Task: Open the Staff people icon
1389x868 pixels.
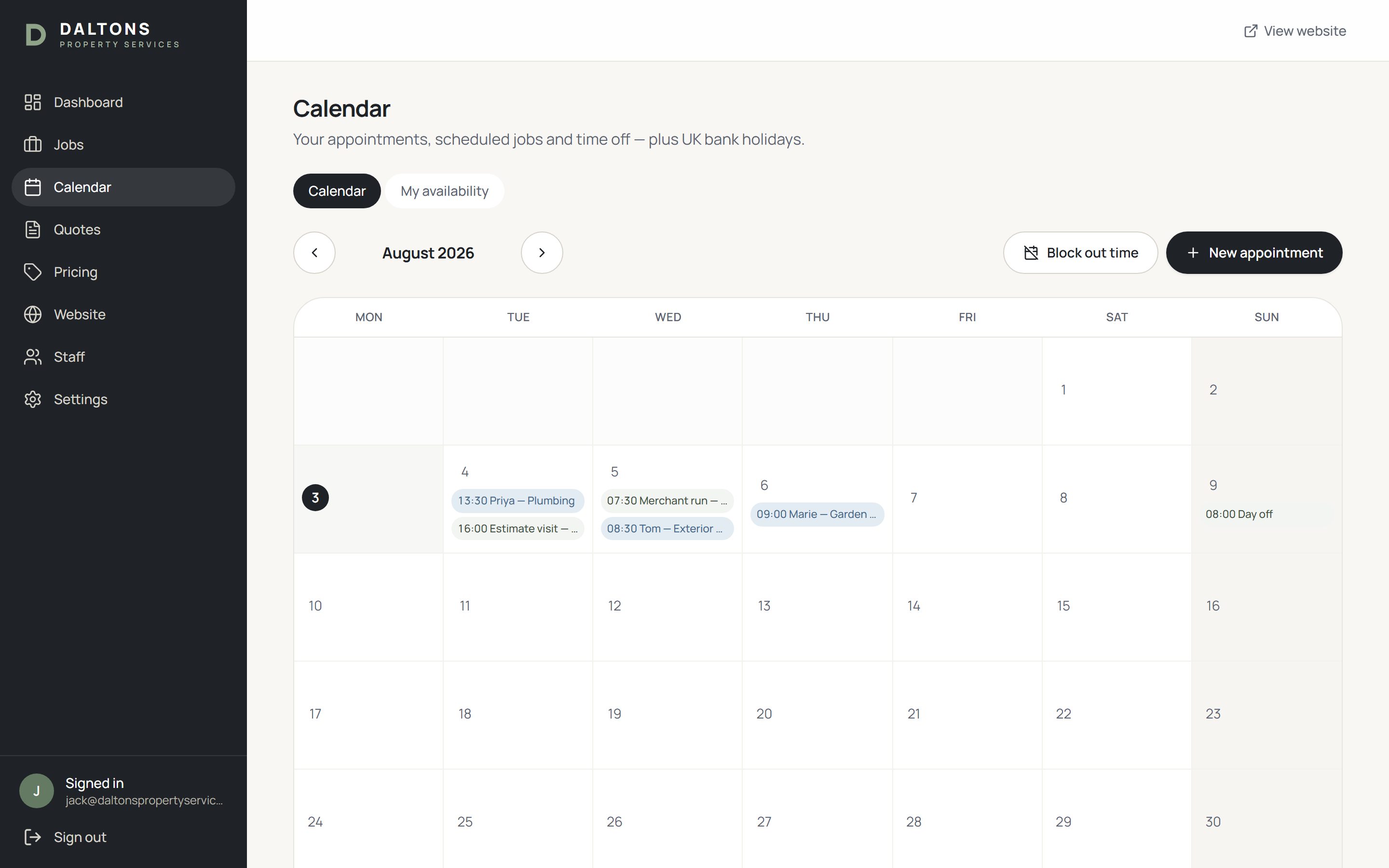Action: tap(33, 357)
